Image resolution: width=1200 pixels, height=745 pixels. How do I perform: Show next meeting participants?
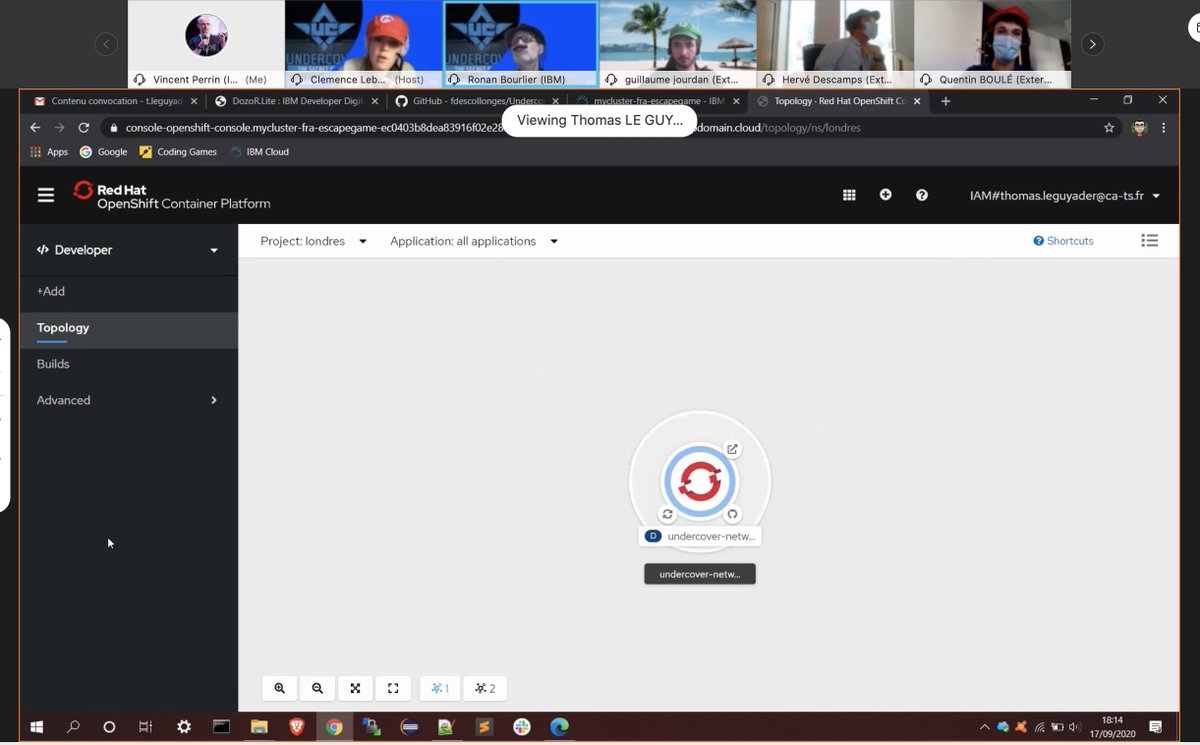coord(1092,44)
